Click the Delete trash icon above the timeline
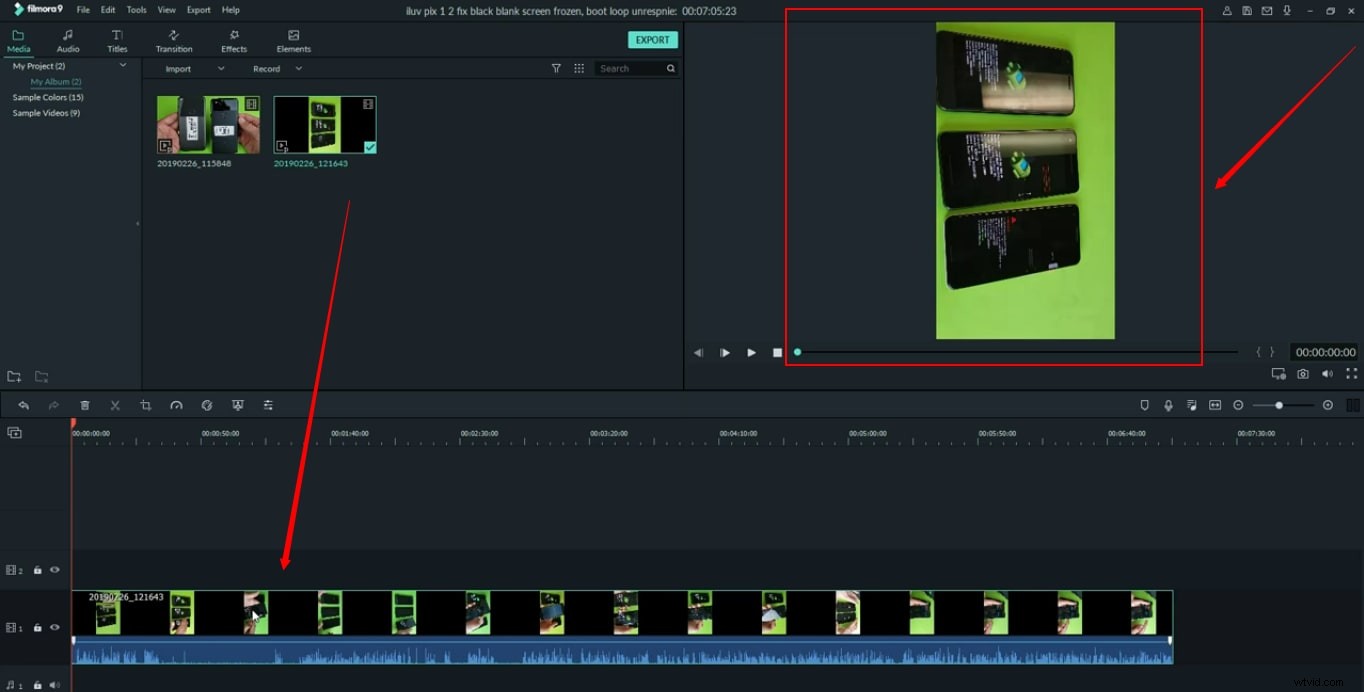 click(x=85, y=405)
